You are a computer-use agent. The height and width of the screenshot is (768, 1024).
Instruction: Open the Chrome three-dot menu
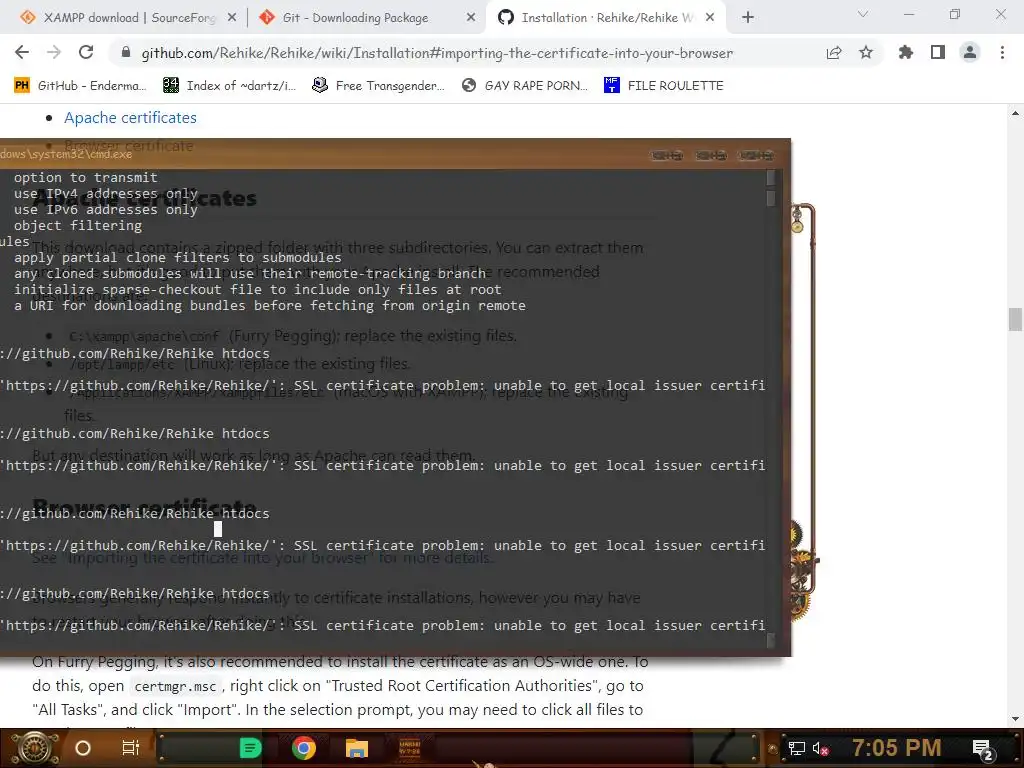click(1002, 52)
